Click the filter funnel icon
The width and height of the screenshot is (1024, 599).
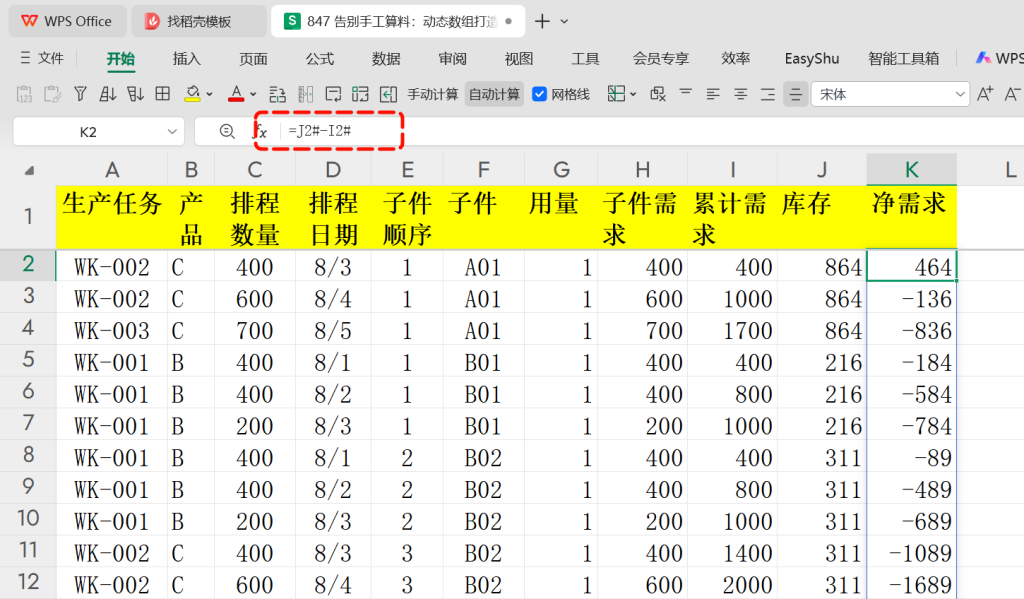pyautogui.click(x=80, y=95)
